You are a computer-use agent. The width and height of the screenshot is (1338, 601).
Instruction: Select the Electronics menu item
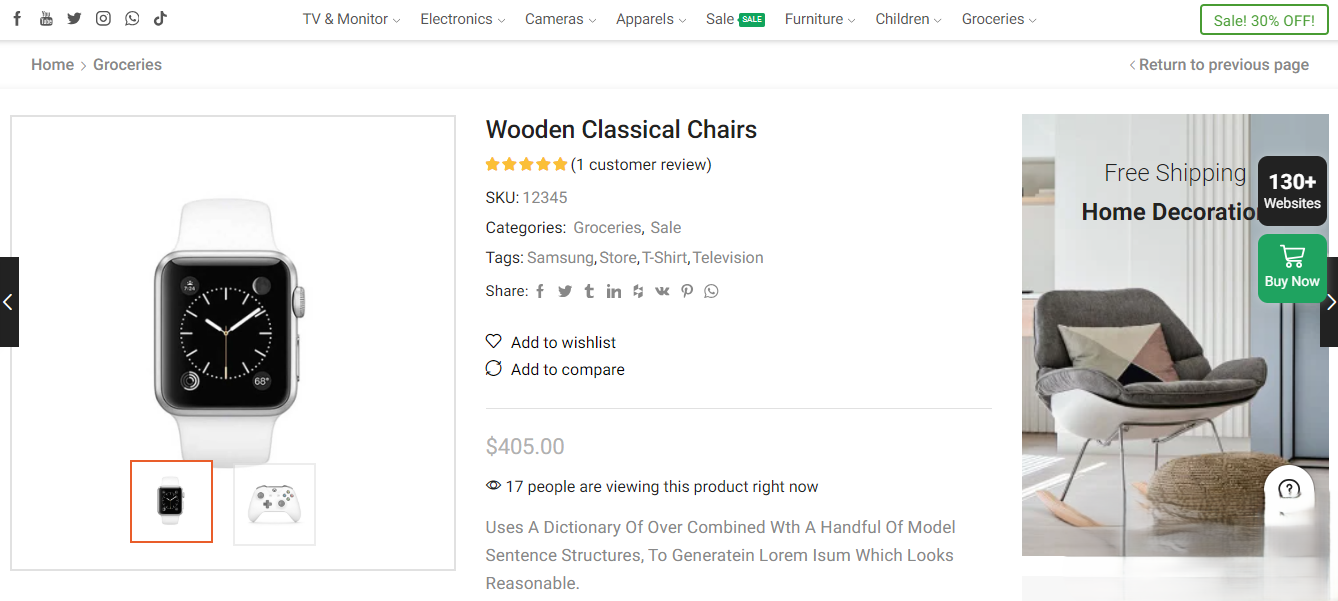click(456, 19)
